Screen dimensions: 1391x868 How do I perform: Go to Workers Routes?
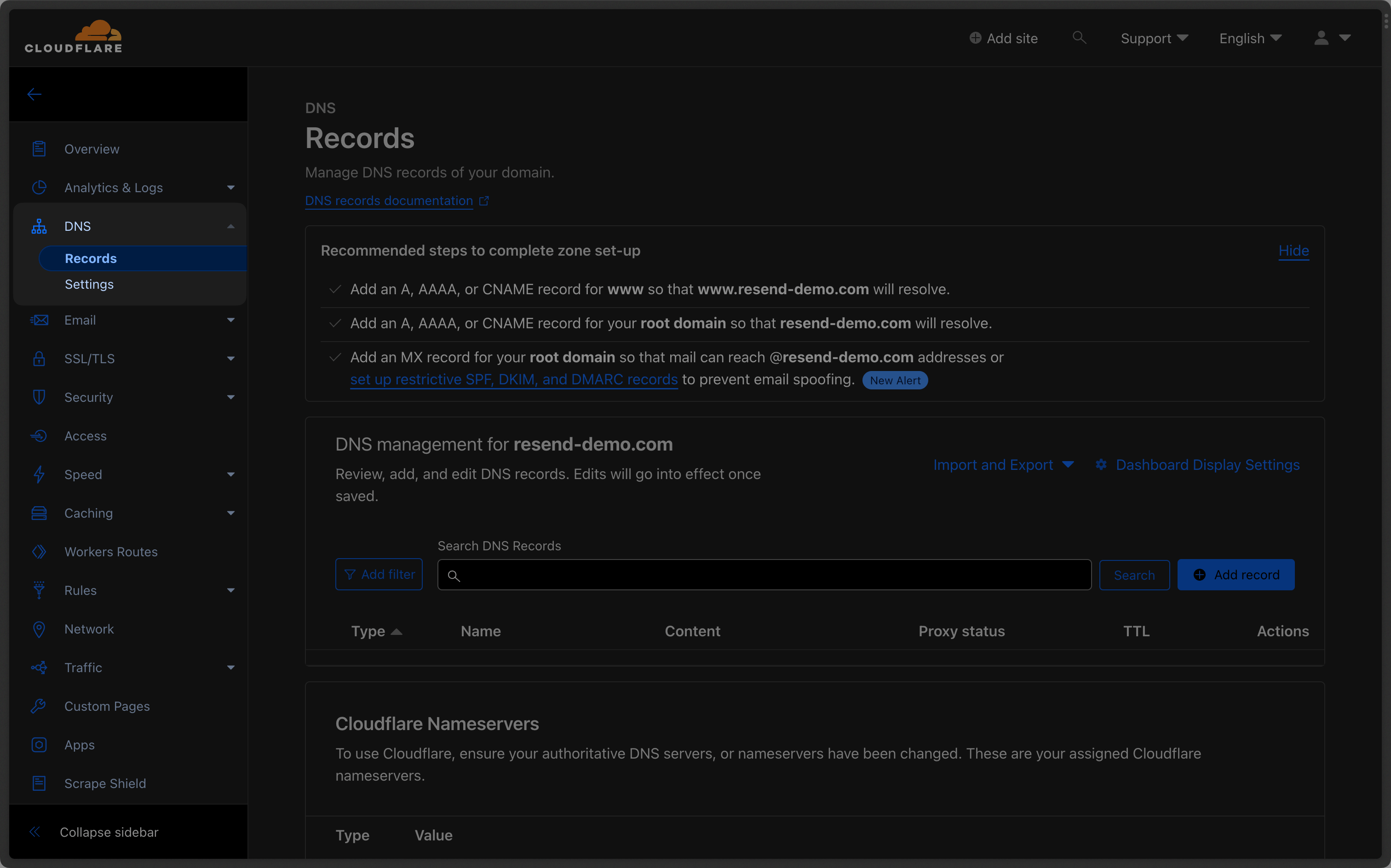click(111, 552)
